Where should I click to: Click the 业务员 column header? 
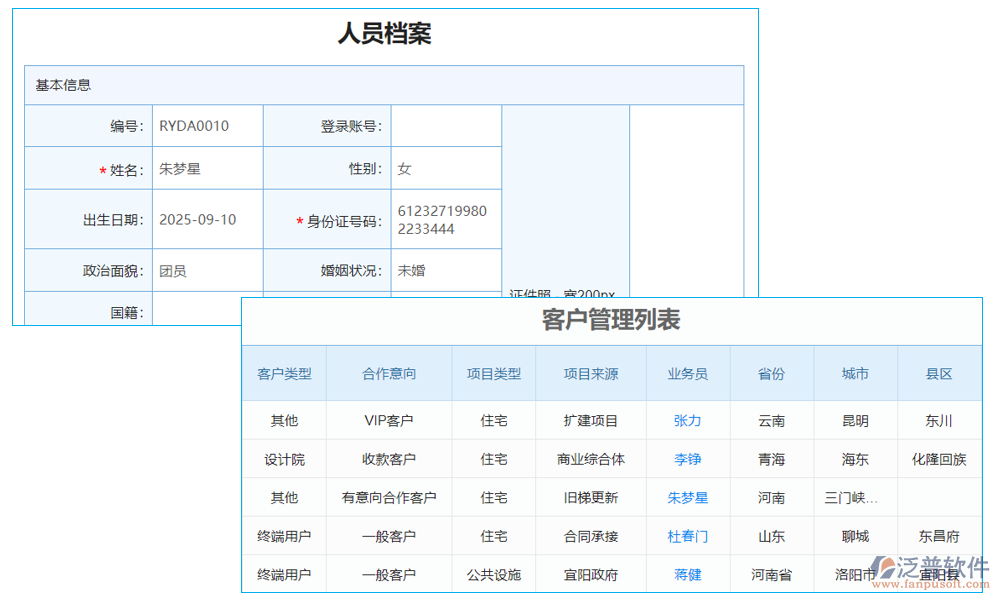click(x=686, y=373)
